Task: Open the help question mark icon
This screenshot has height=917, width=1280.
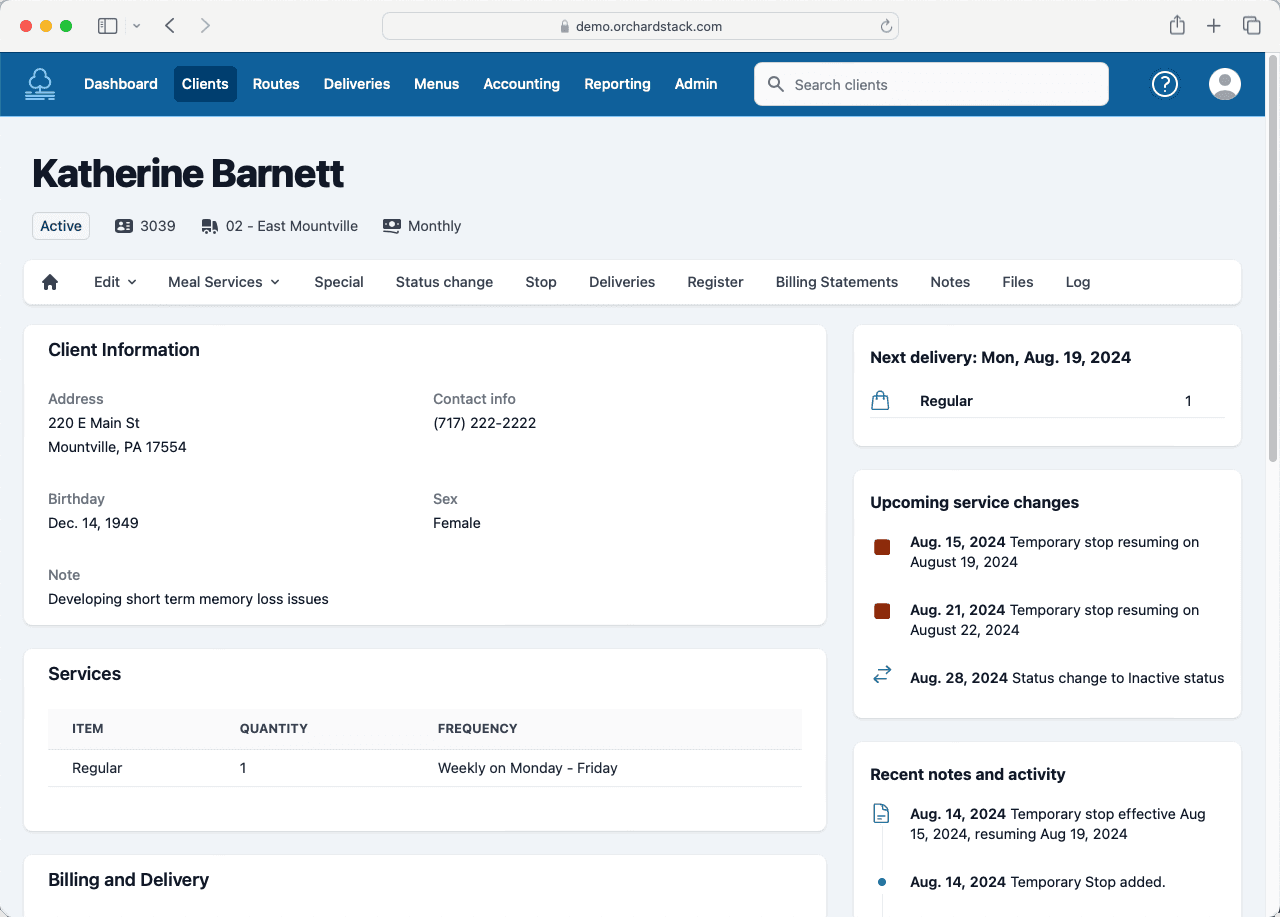Action: pos(1165,84)
